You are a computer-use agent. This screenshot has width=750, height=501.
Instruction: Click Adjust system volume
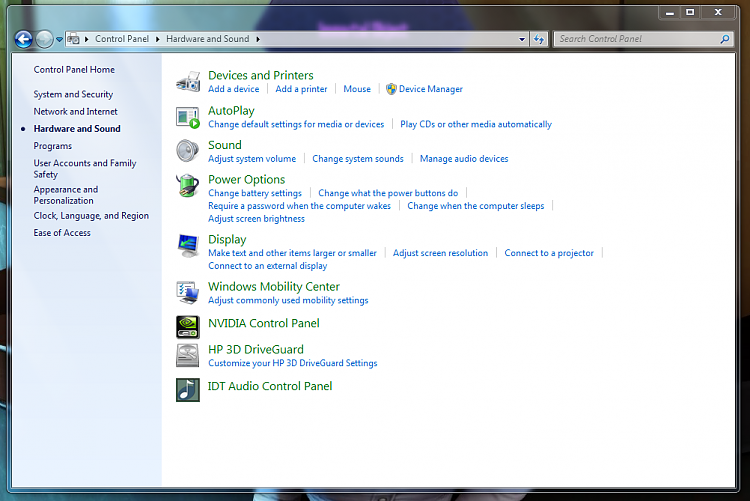click(252, 159)
